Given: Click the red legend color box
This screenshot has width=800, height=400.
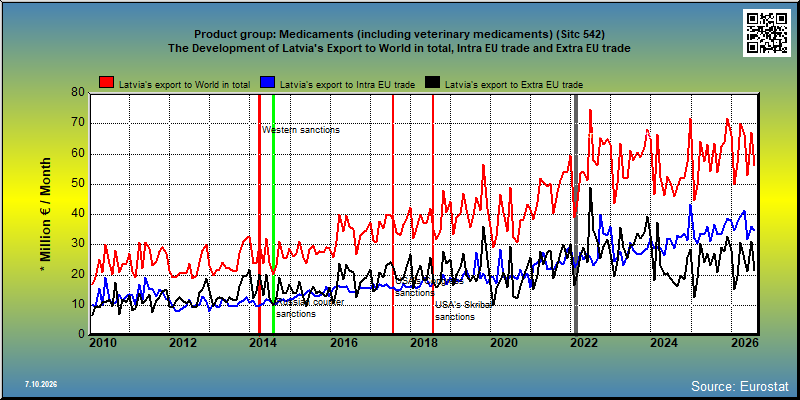Looking at the screenshot, I should tap(107, 83).
